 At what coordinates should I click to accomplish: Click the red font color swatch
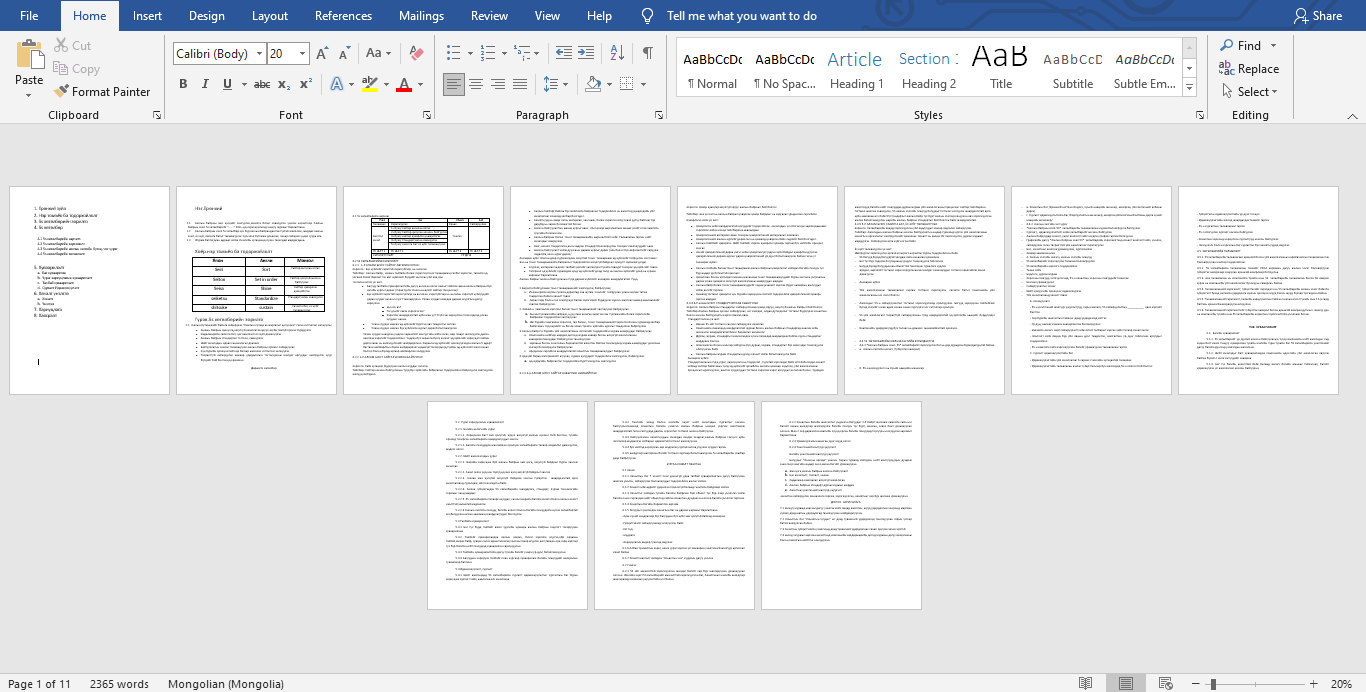coord(404,84)
